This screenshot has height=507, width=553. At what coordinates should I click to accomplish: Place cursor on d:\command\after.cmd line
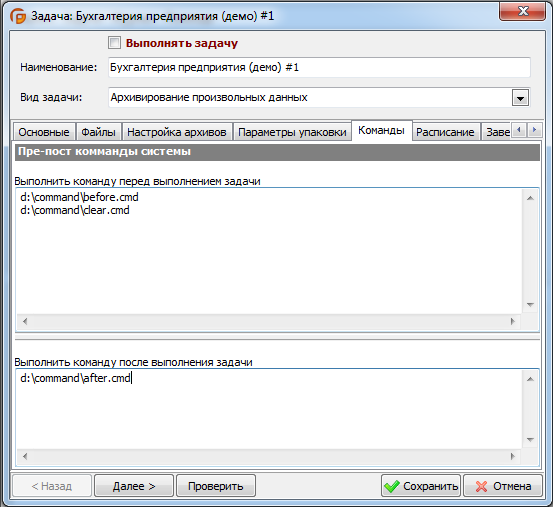point(75,378)
